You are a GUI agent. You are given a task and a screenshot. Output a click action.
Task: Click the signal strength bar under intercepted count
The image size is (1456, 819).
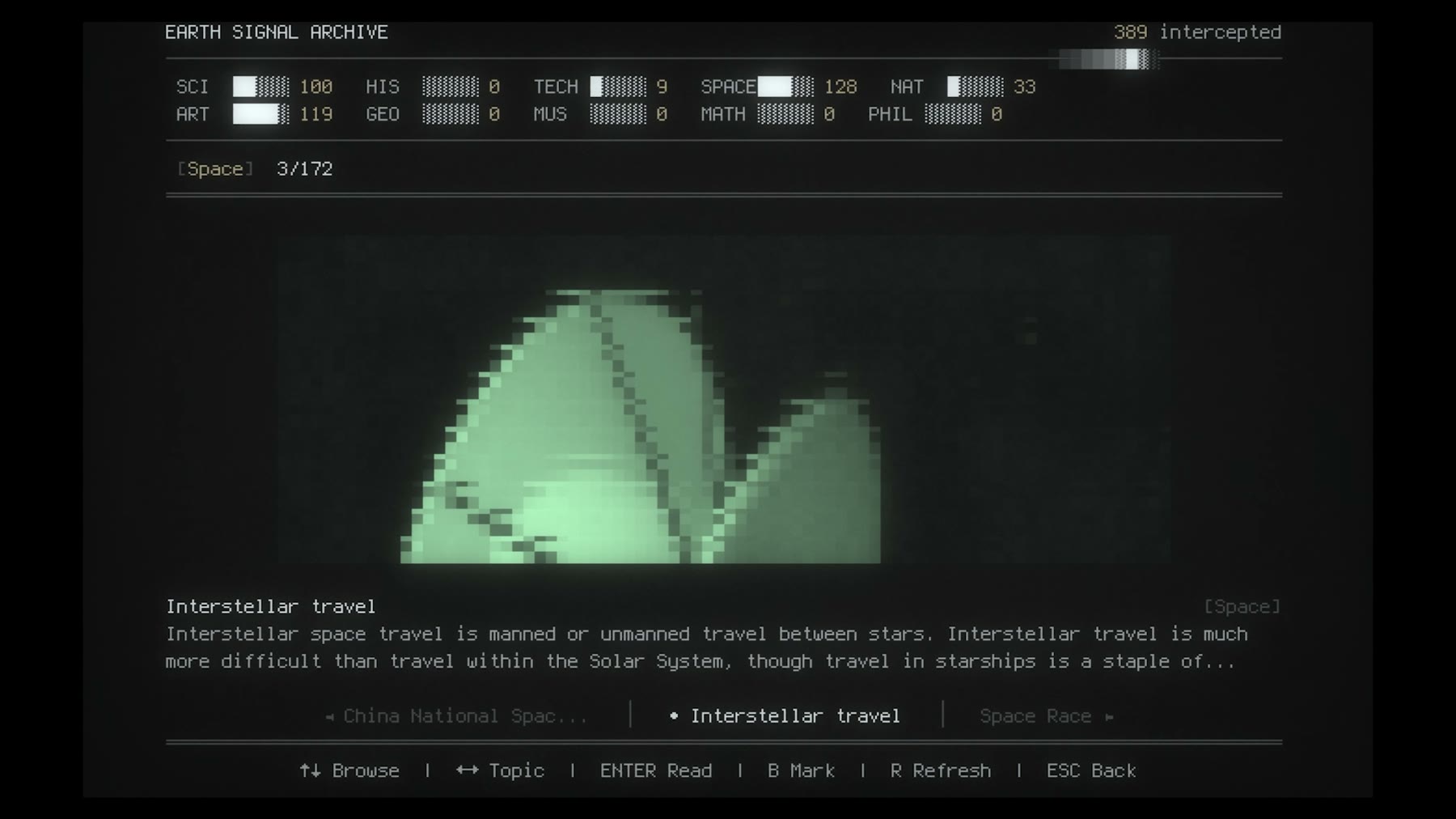pyautogui.click(x=1108, y=59)
